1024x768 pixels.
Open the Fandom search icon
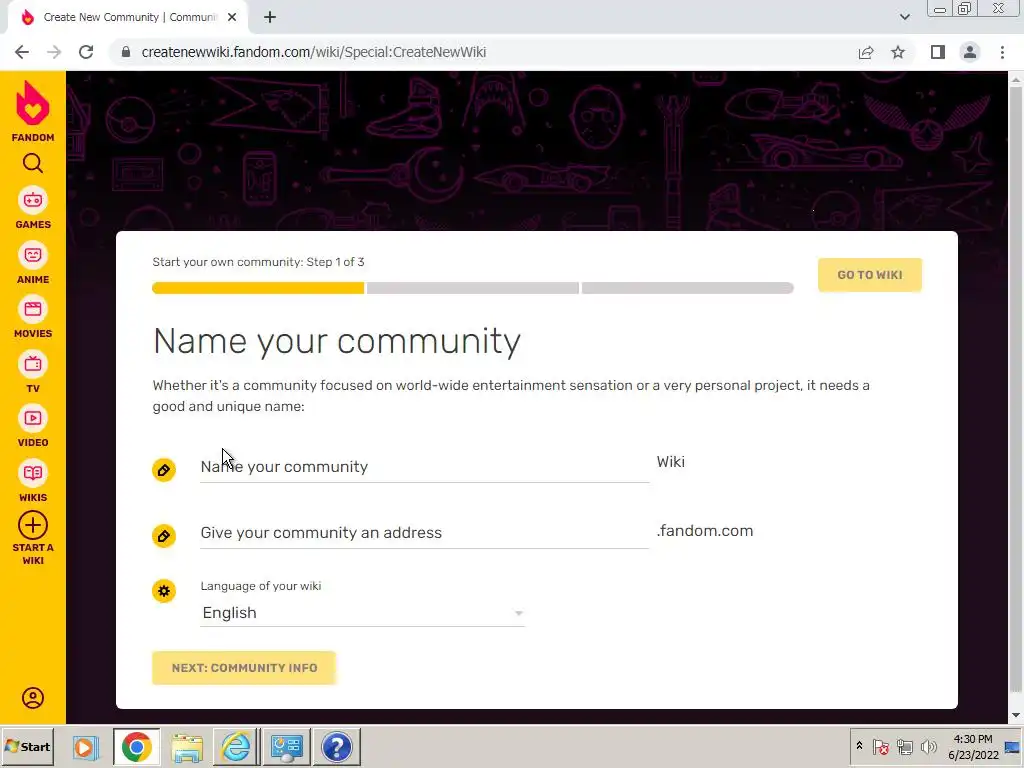click(x=33, y=163)
